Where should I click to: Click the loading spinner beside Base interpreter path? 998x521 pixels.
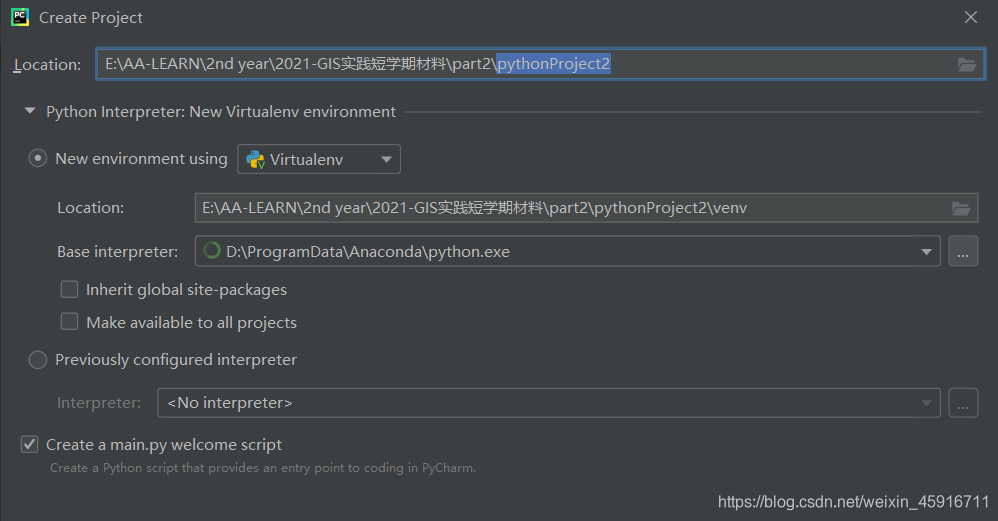211,251
